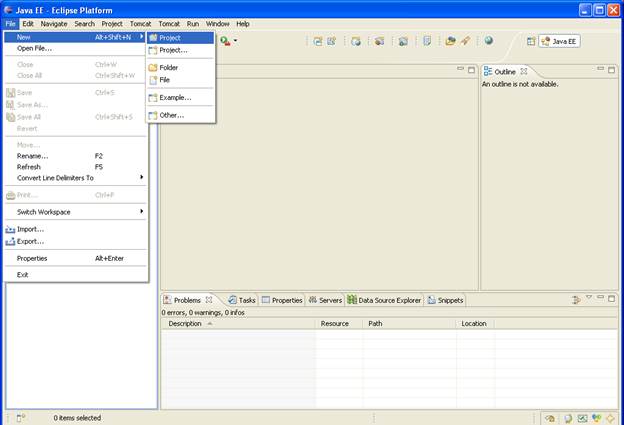
Task: Select the Java EE perspective button
Action: click(560, 41)
